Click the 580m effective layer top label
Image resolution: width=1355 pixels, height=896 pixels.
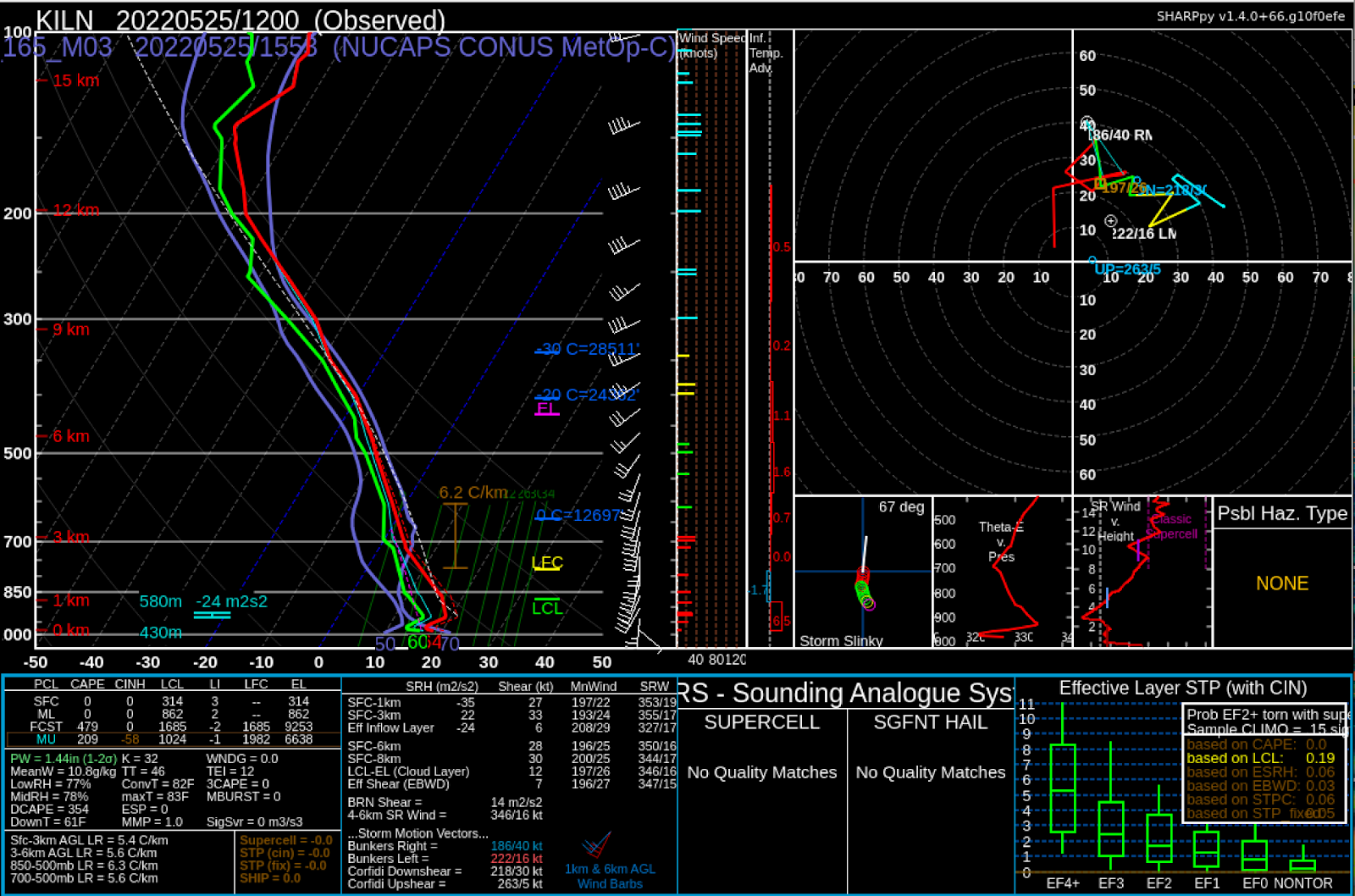tap(161, 601)
